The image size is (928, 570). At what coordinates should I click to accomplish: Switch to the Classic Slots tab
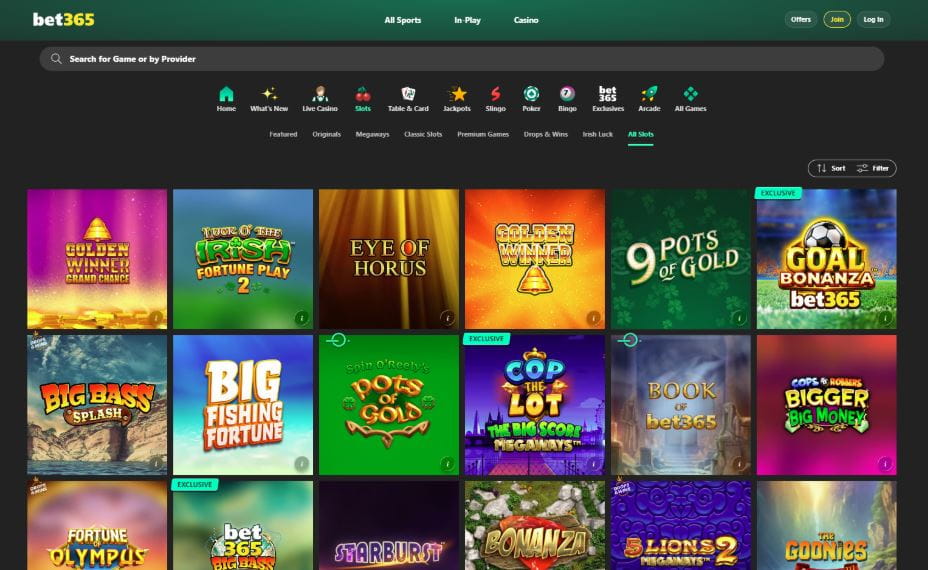pos(423,134)
